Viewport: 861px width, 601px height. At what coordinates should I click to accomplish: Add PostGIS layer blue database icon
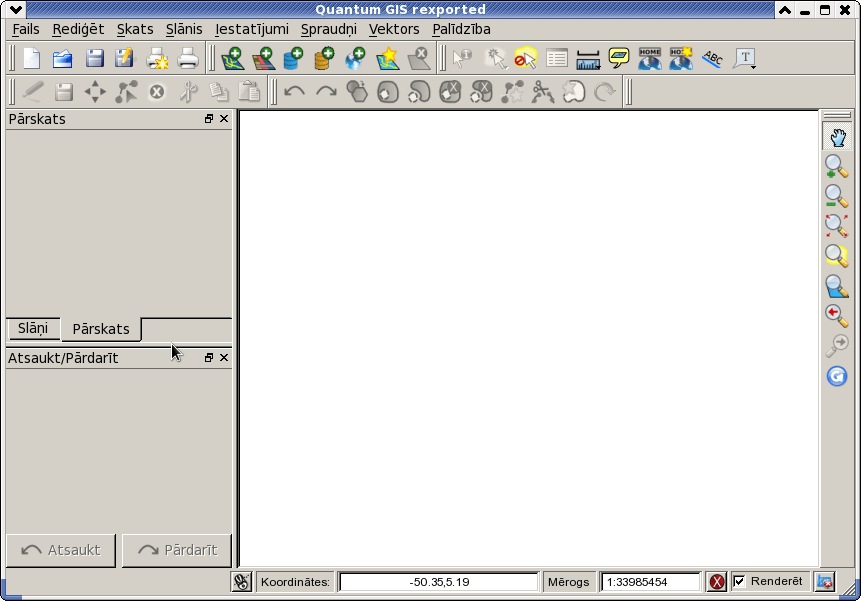coord(294,58)
